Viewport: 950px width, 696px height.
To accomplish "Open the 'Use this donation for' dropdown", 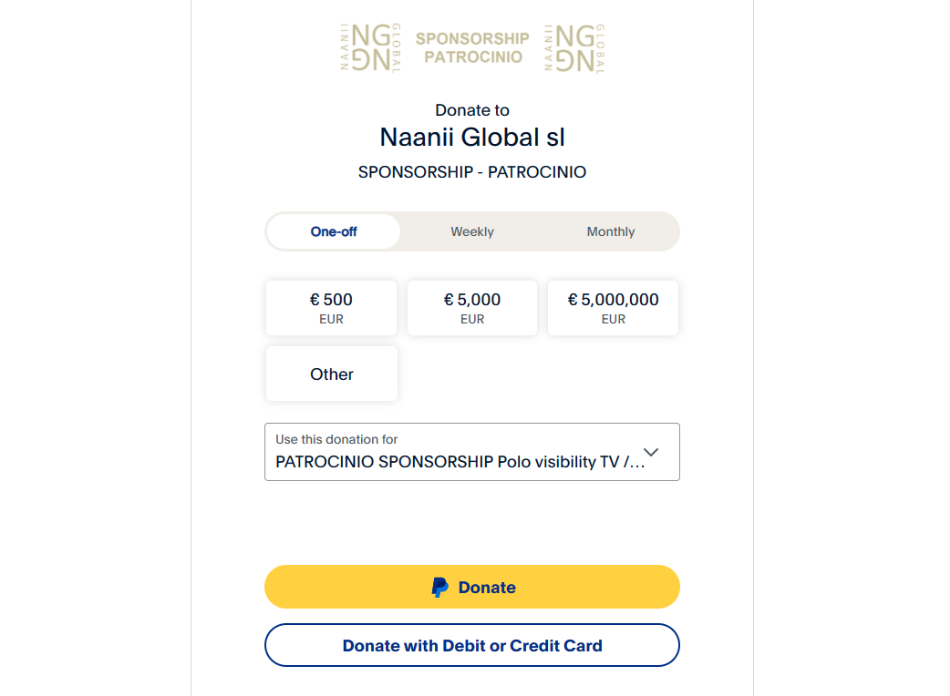I will pyautogui.click(x=472, y=452).
